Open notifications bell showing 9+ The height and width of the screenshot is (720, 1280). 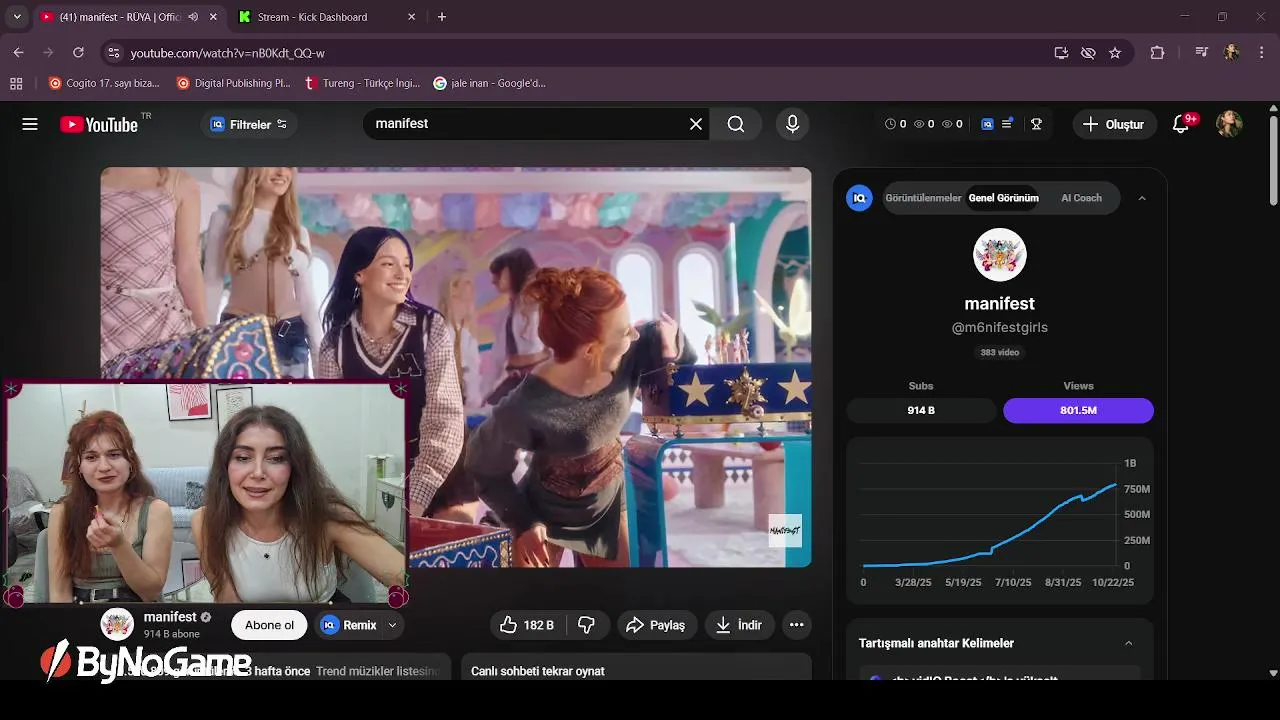1181,124
